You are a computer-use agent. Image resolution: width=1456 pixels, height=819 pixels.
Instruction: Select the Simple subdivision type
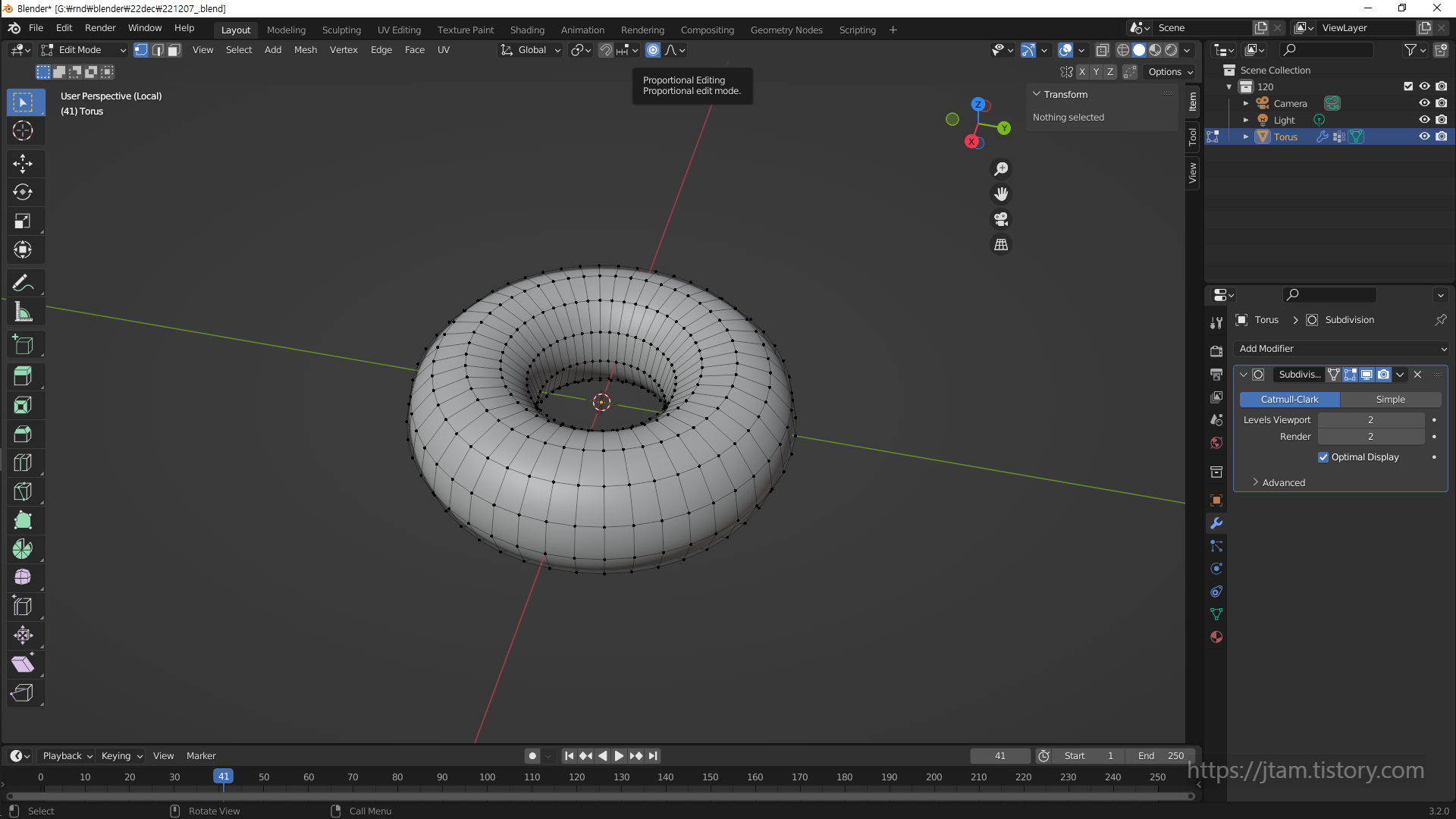pyautogui.click(x=1390, y=400)
